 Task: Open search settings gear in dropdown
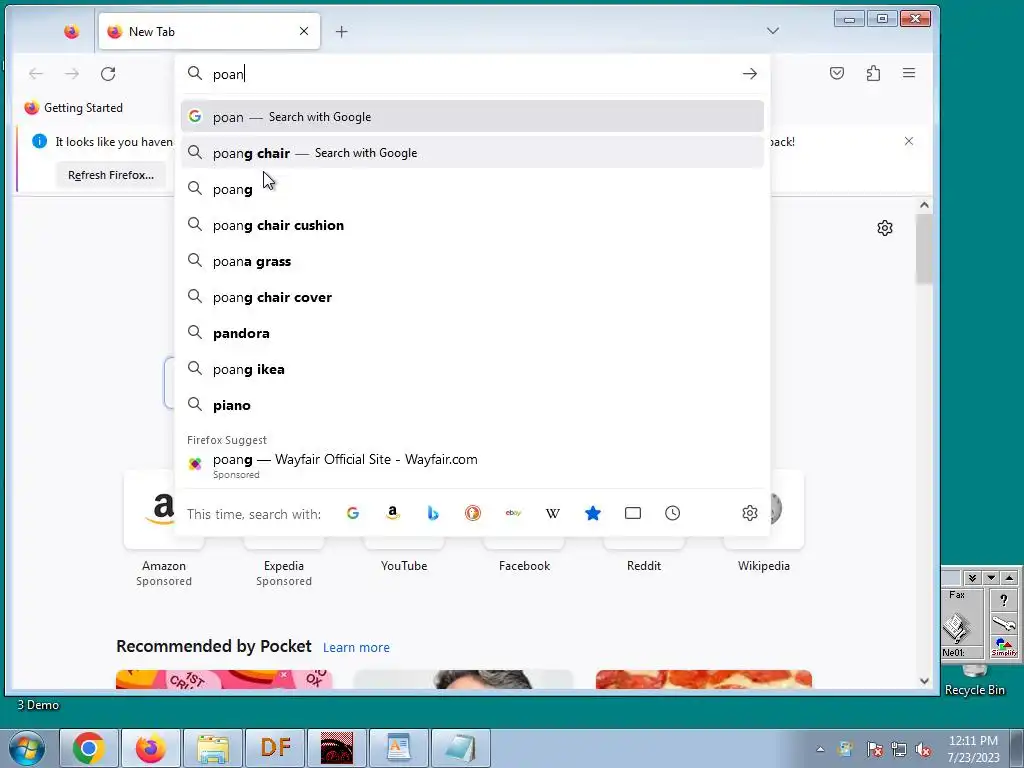pos(750,513)
